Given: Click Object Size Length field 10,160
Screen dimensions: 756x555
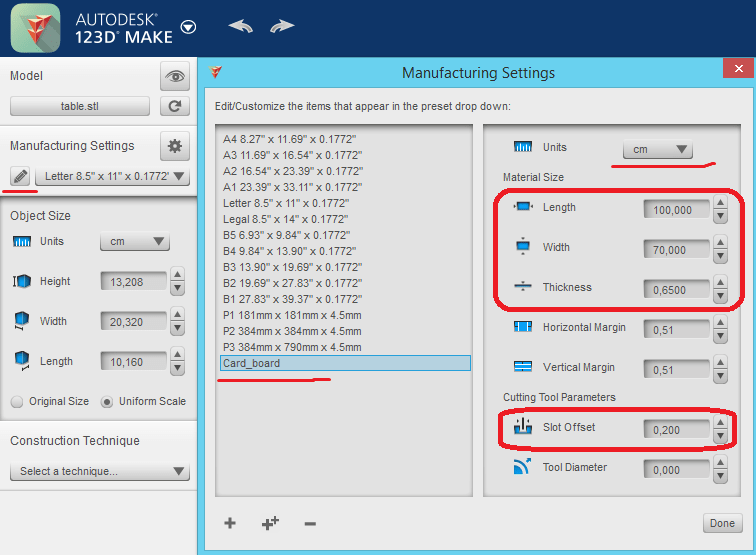Looking at the screenshot, I should [x=134, y=362].
